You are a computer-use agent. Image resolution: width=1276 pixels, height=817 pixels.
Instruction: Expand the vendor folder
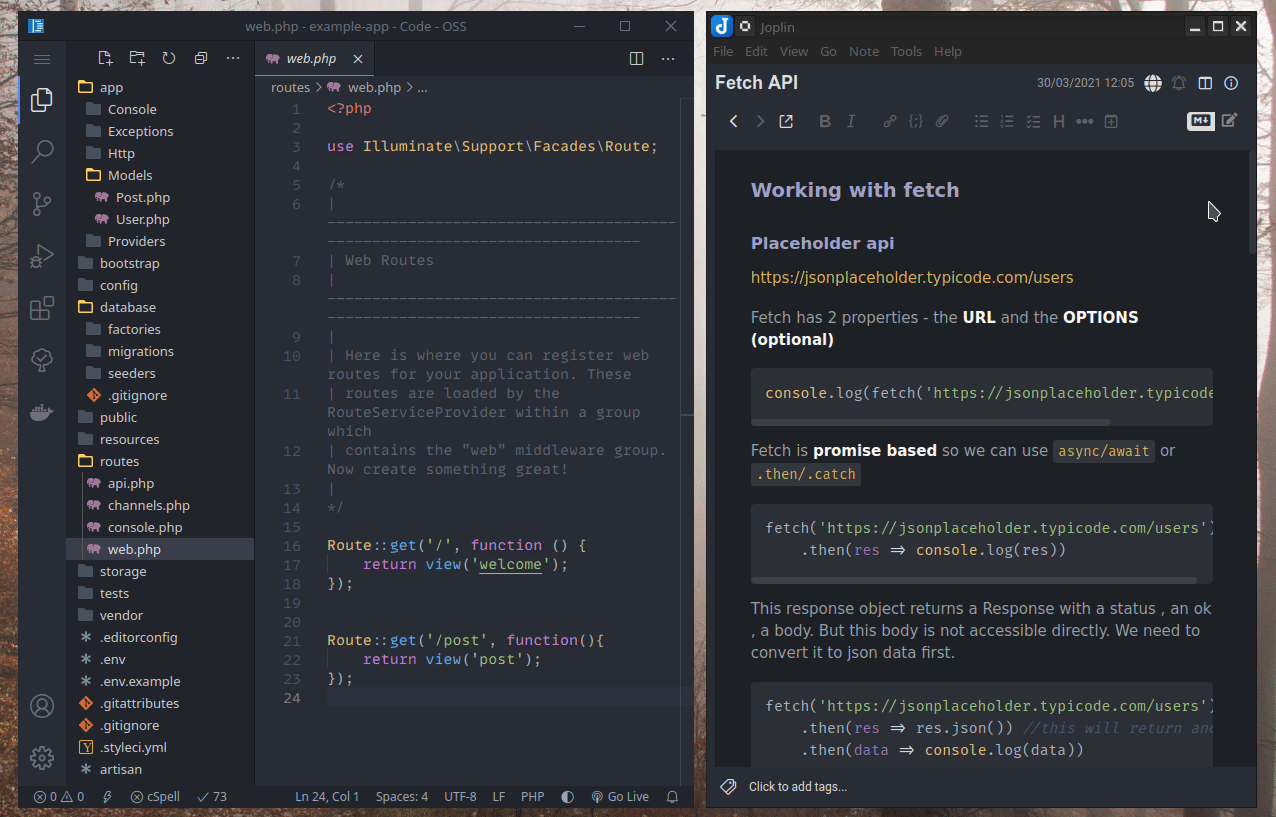click(x=121, y=615)
